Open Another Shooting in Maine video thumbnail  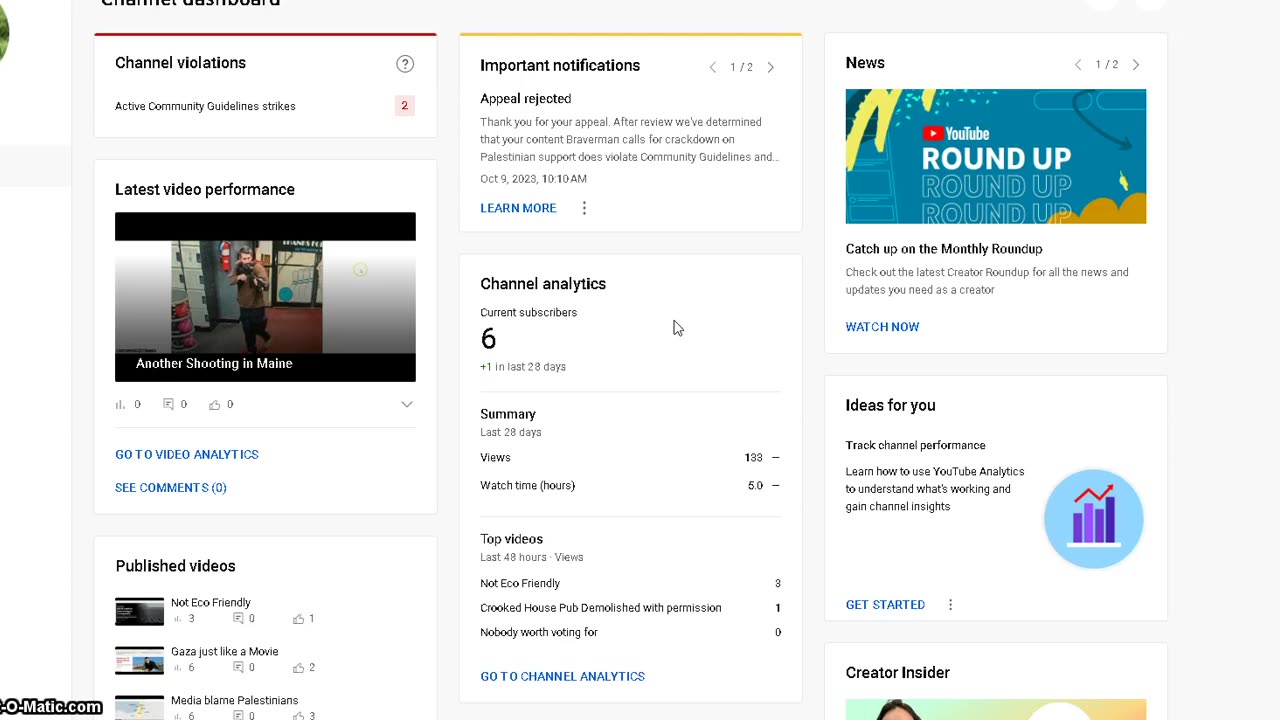(x=265, y=297)
